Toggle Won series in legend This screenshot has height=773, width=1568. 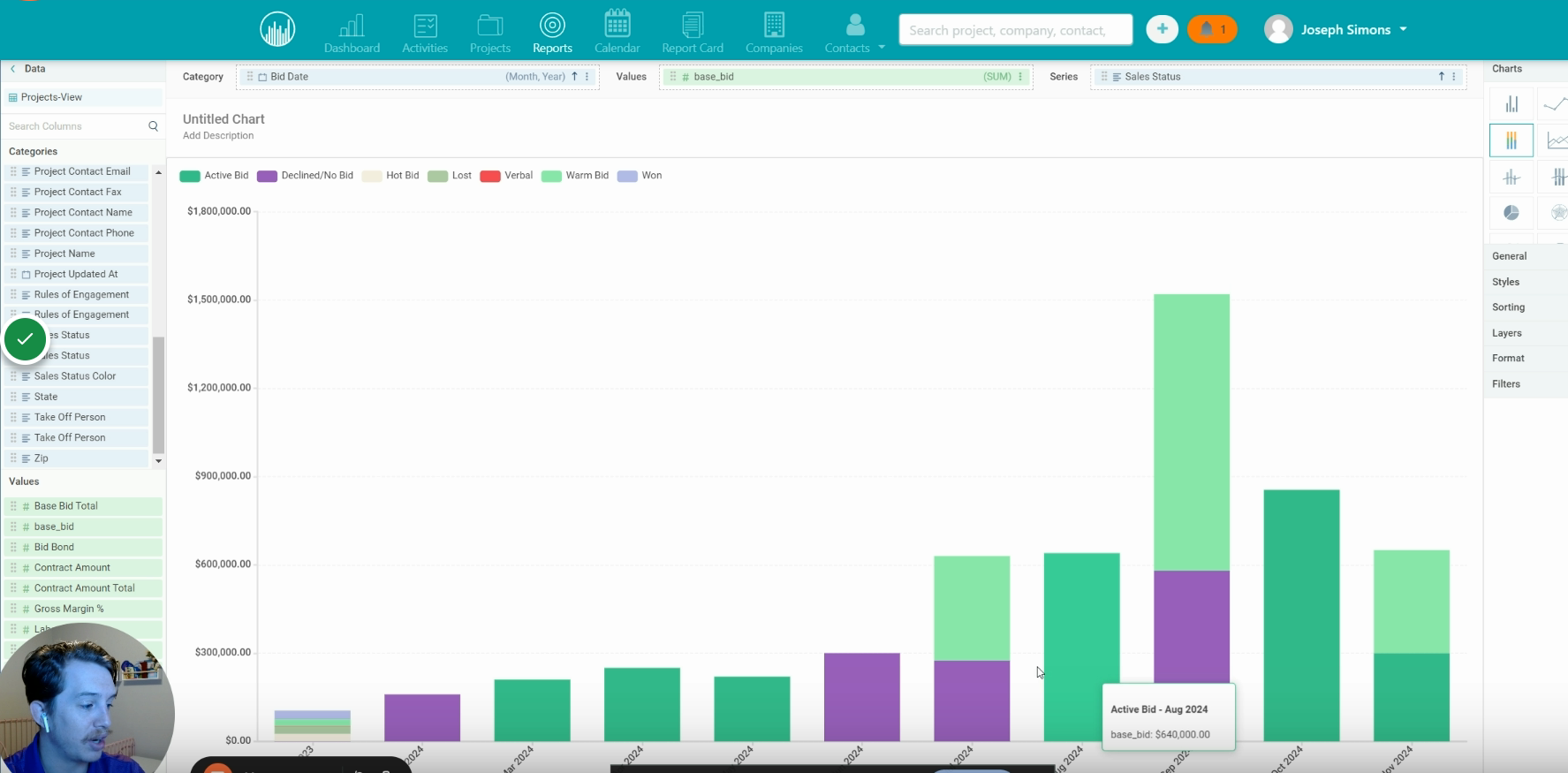point(640,176)
